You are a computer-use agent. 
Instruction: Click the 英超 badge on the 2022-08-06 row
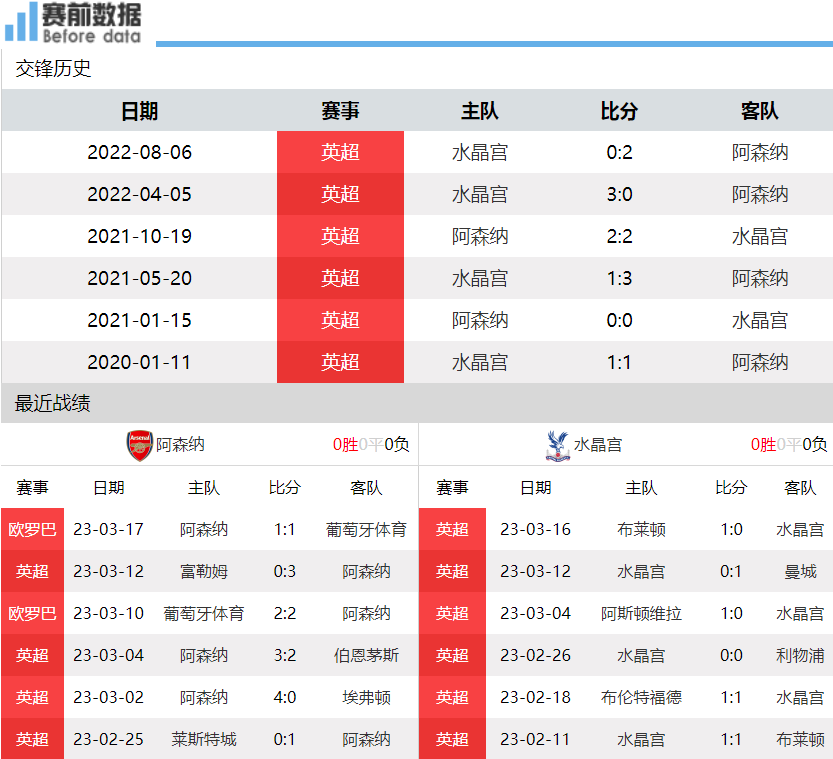[340, 152]
